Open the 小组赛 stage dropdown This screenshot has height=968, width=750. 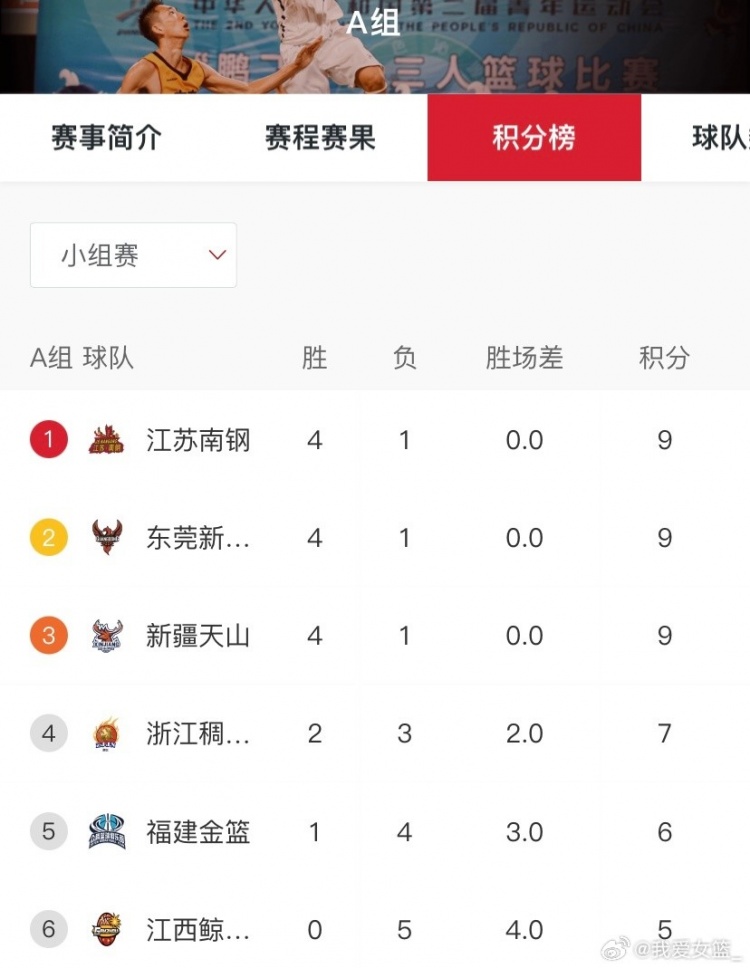click(x=133, y=256)
